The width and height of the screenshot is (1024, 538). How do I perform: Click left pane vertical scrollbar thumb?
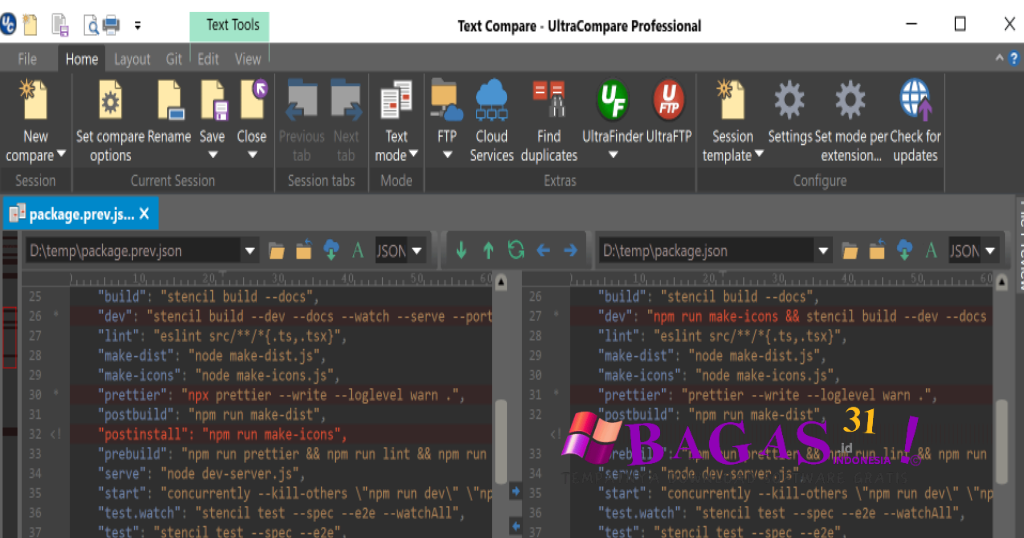[x=501, y=441]
